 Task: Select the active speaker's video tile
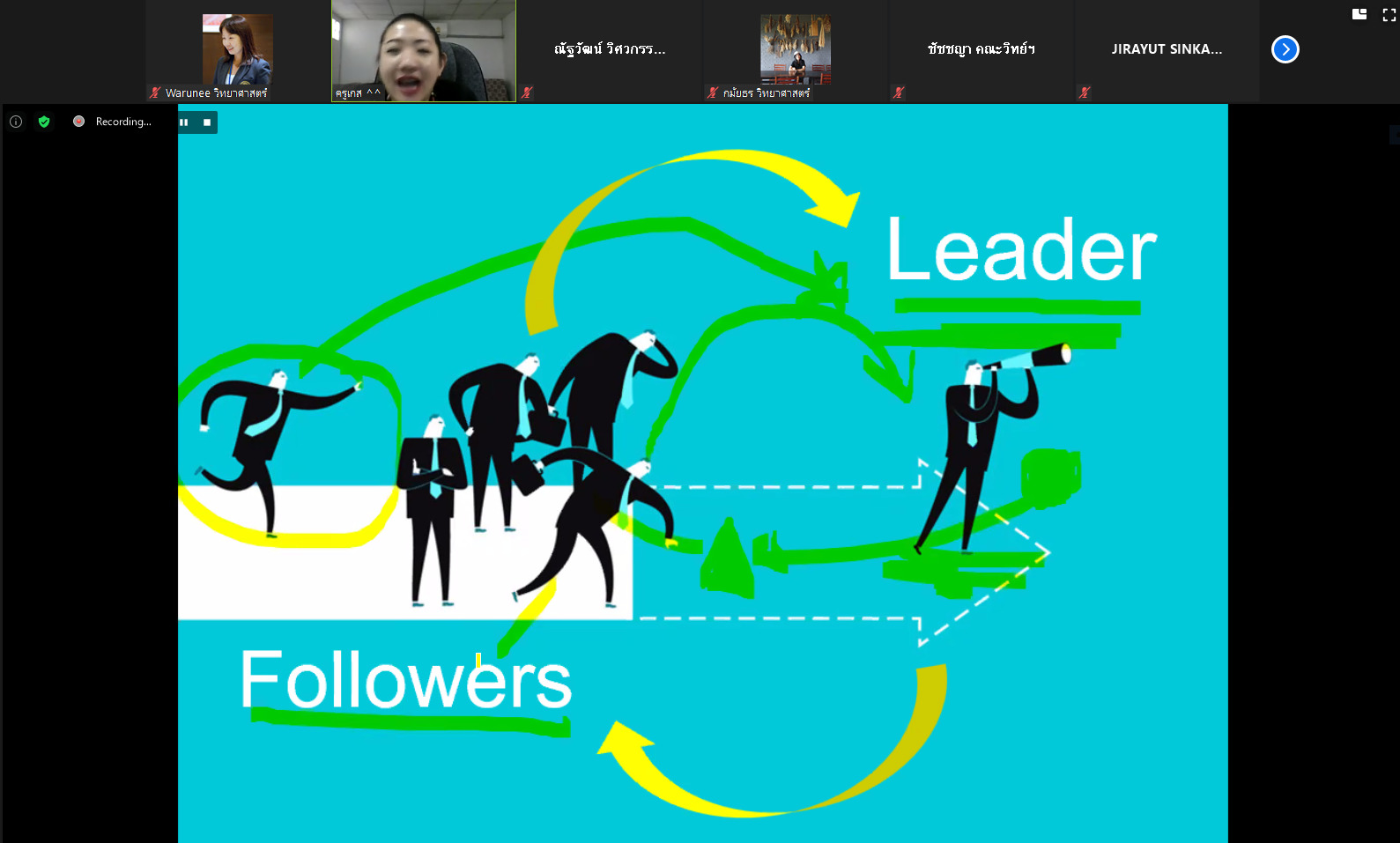click(x=424, y=51)
